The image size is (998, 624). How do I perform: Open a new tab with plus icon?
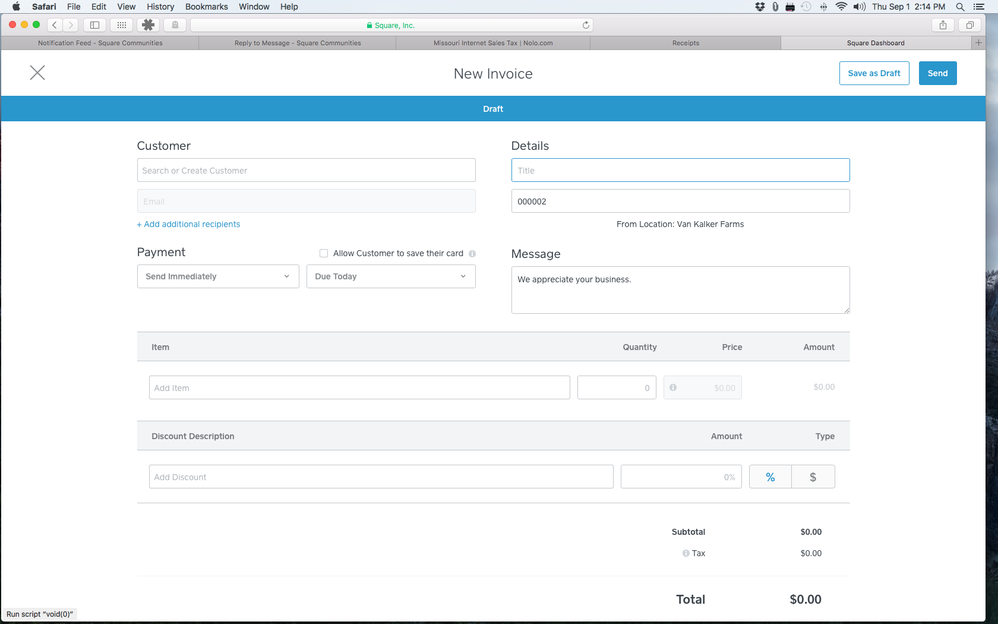(978, 43)
